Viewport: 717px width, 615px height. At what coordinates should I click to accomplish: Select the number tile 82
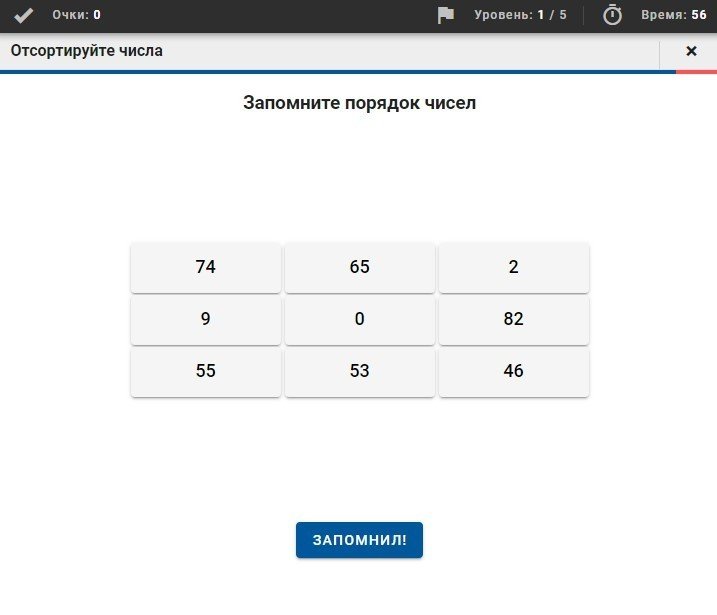[x=514, y=319]
